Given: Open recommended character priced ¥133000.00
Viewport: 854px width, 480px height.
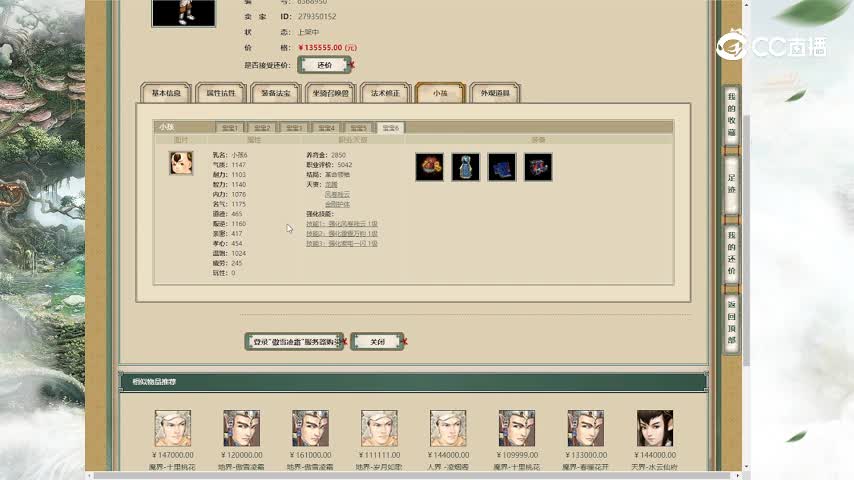Looking at the screenshot, I should (585, 429).
